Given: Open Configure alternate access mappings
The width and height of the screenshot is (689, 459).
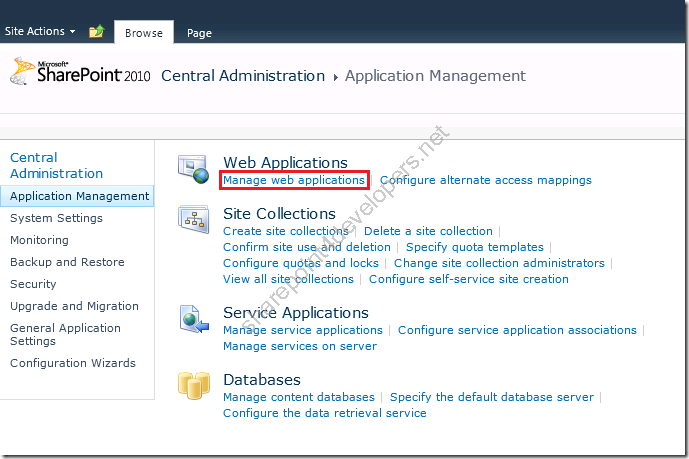Looking at the screenshot, I should [486, 180].
